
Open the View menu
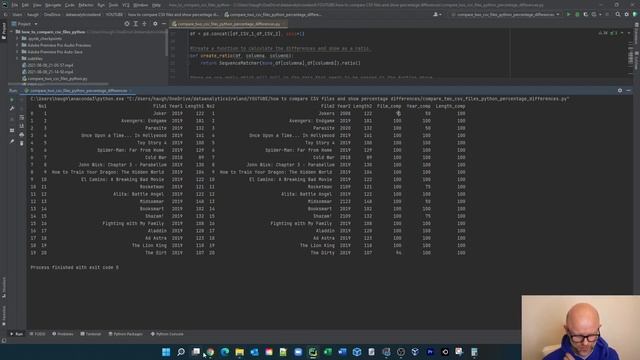click(37, 5)
